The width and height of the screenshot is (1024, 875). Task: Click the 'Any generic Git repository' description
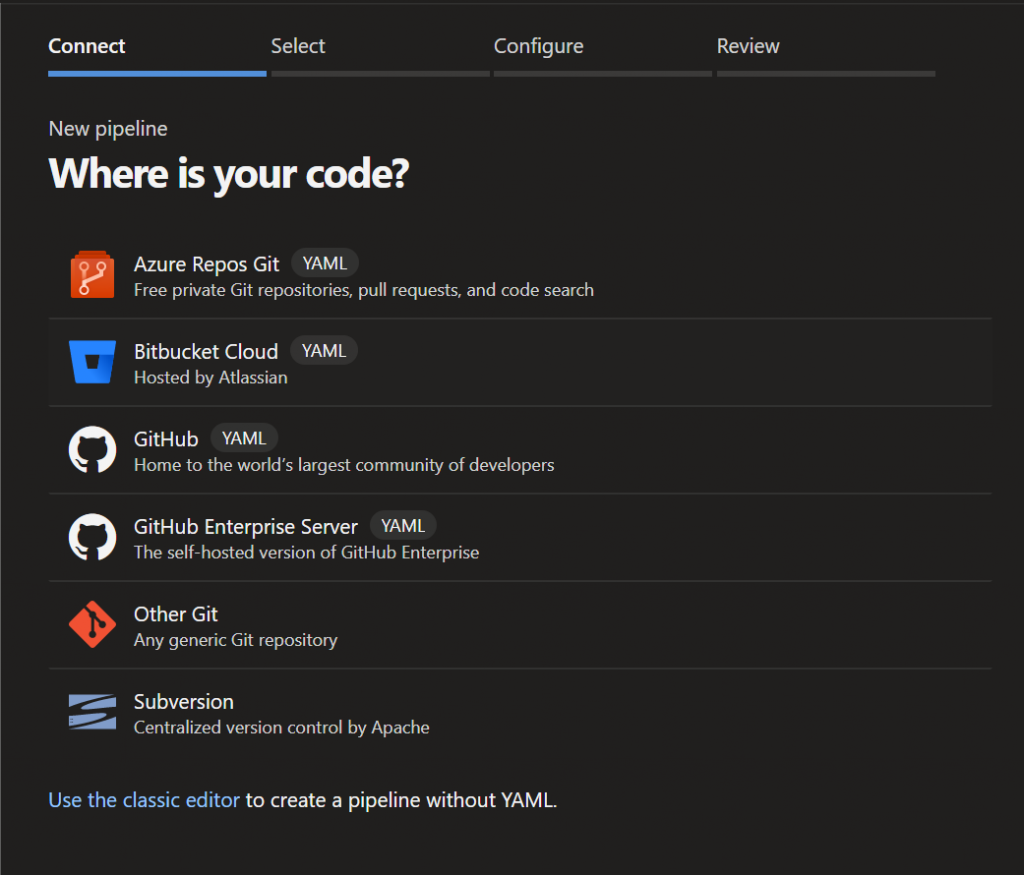point(236,640)
